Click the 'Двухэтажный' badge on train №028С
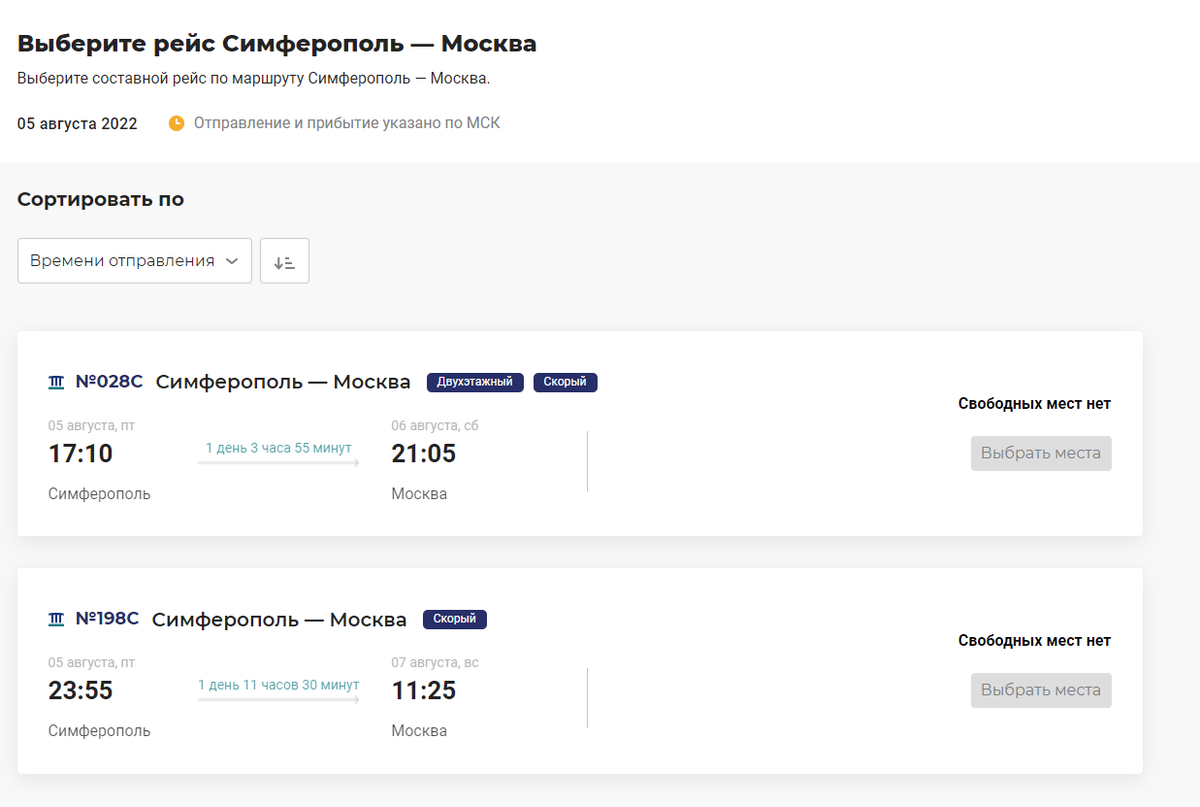The width and height of the screenshot is (1200, 807). (x=475, y=382)
